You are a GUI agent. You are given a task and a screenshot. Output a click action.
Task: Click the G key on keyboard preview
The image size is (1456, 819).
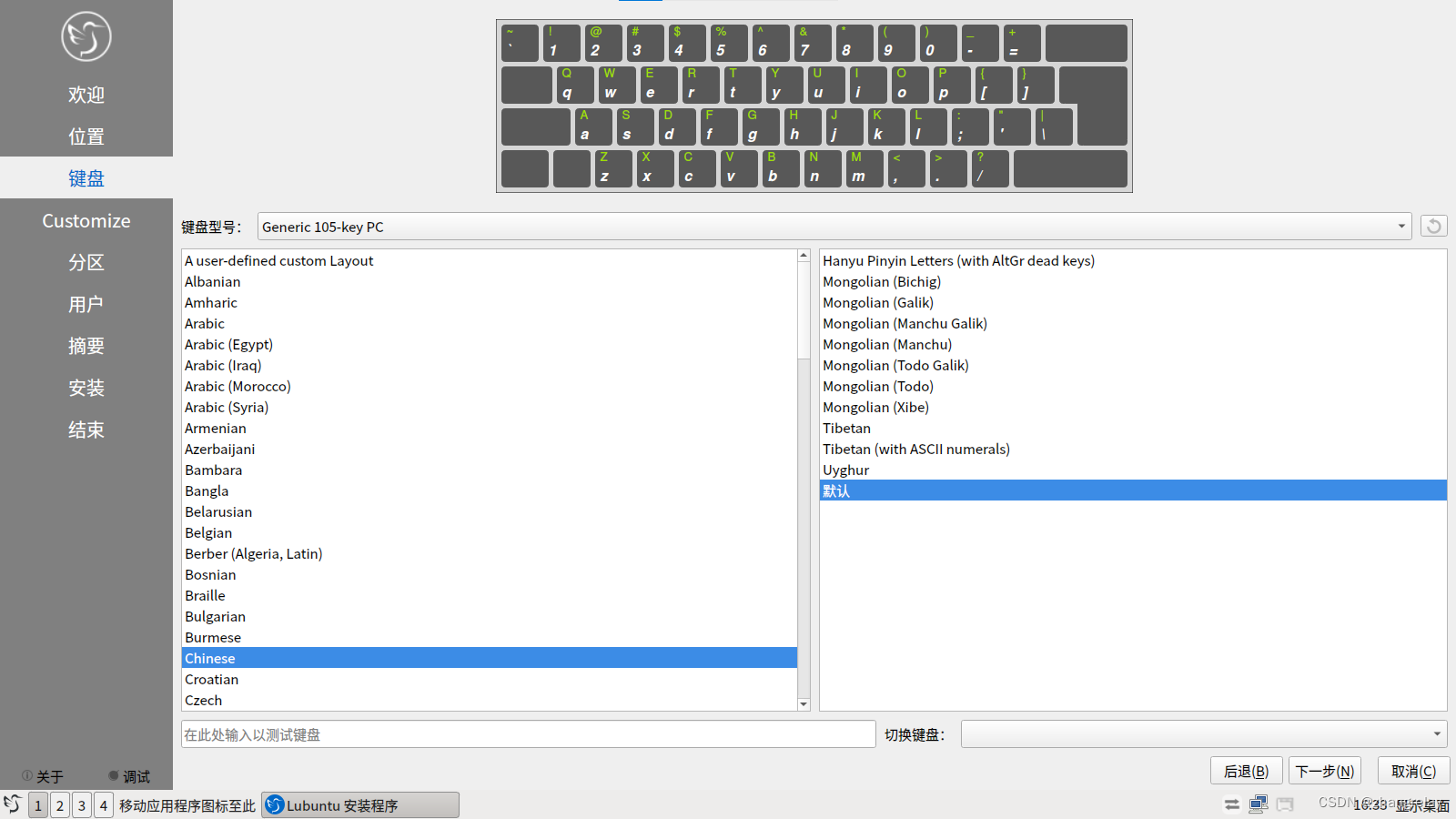point(761,126)
